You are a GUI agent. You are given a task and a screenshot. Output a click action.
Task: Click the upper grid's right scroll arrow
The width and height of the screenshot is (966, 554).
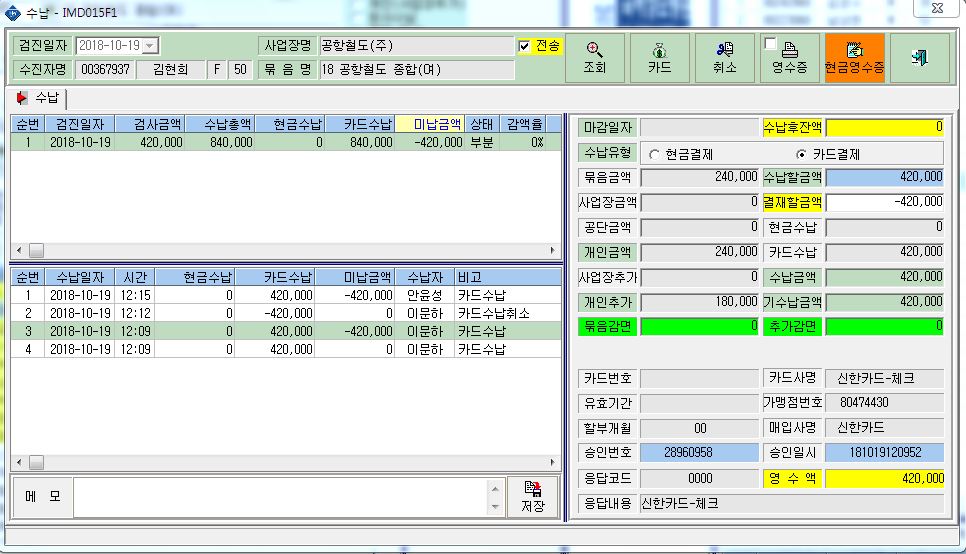[552, 250]
